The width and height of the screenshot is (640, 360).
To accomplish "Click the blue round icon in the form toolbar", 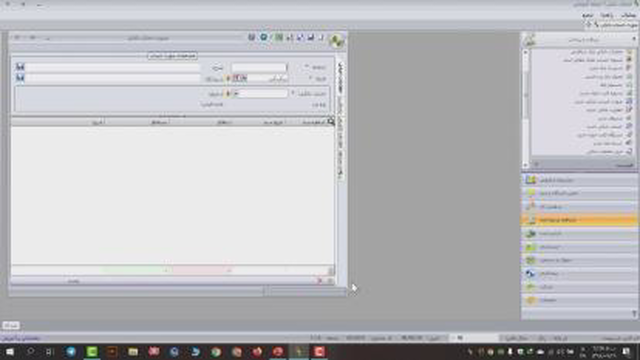I will point(264,37).
